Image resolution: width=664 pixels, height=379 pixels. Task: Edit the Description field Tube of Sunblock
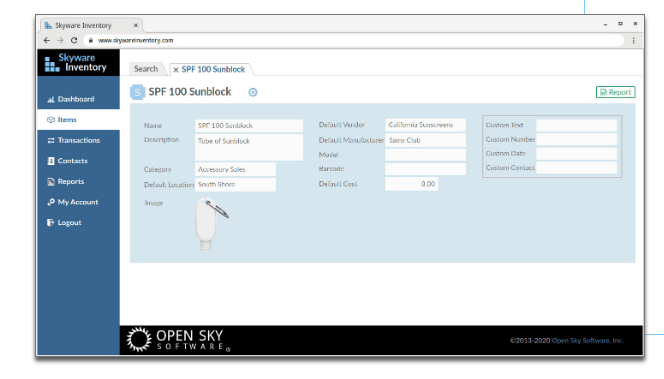249,147
